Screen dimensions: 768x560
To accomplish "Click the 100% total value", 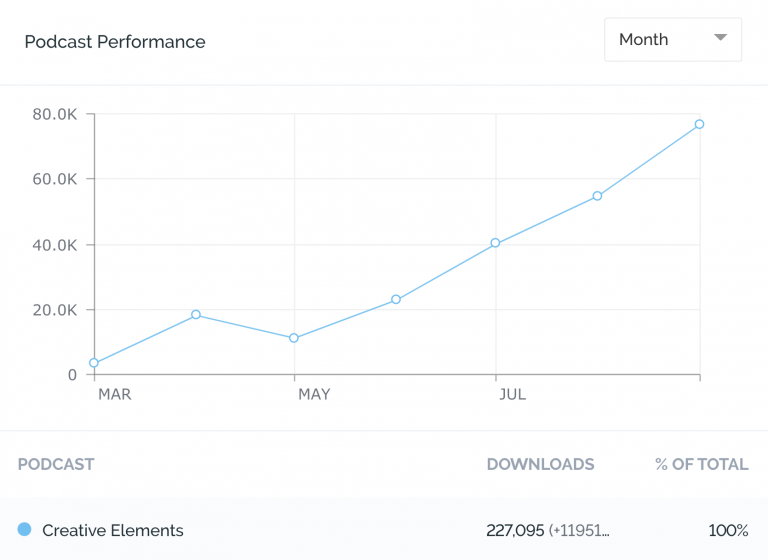I will pos(727,530).
